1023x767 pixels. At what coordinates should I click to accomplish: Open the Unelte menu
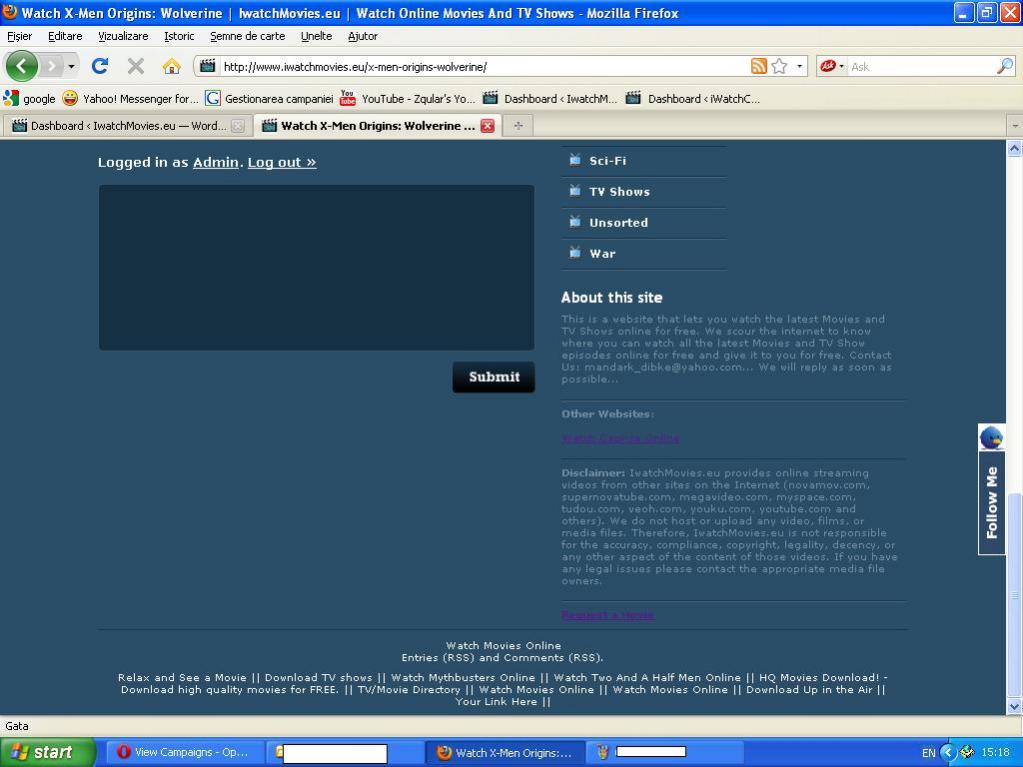[316, 37]
